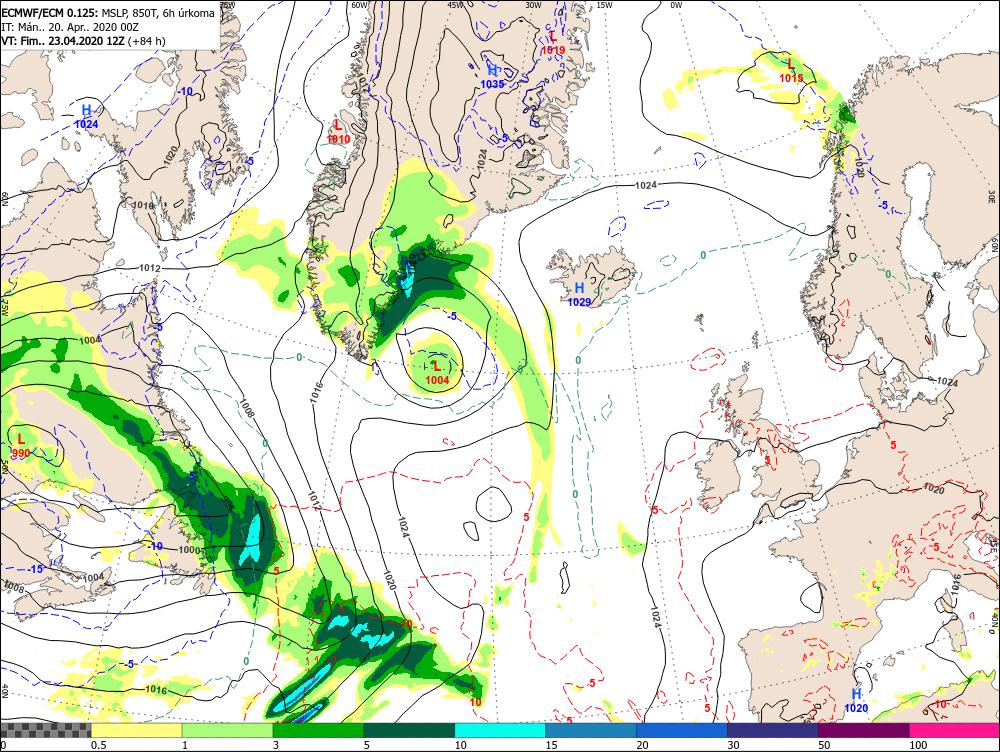Viewport: 1000px width, 752px height.
Task: Click the yellow 0.5–1 precipitation legend swatch
Action: 136,730
